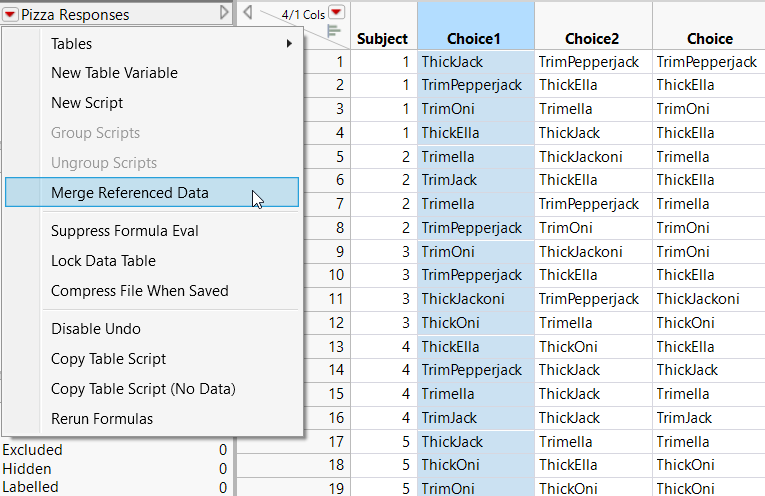Open the columns red triangle menu
Screen dimensions: 765x496
[337, 13]
